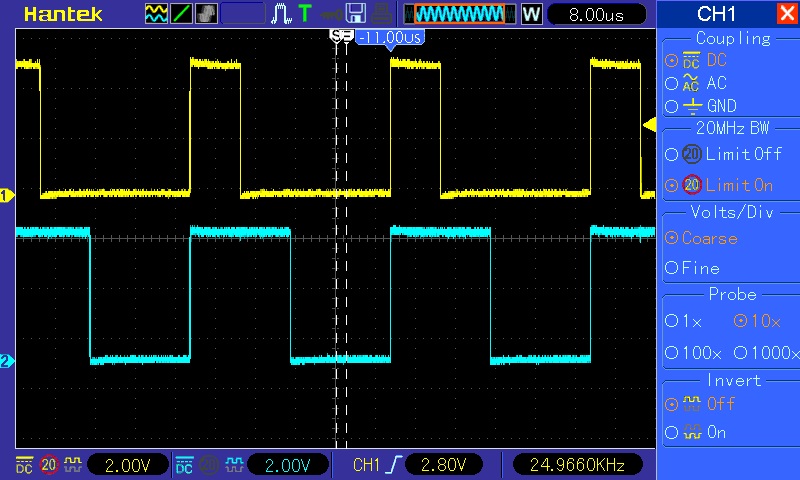800x480 pixels.
Task: Click the ground symbol icon
Action: click(x=692, y=106)
